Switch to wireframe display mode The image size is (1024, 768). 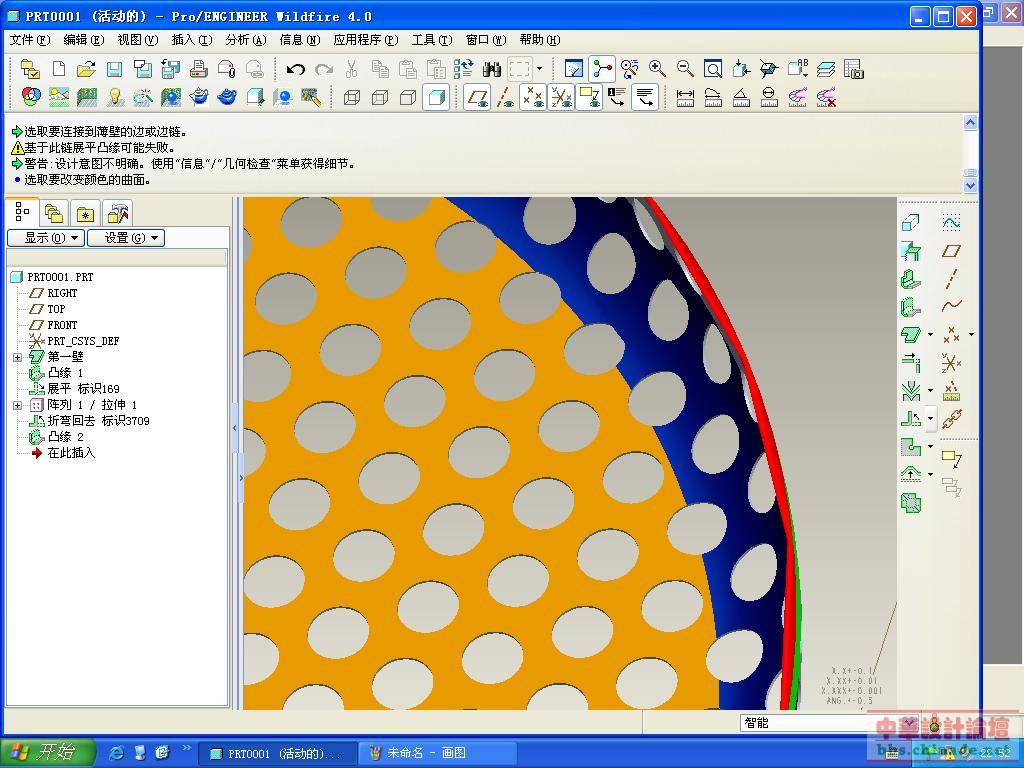point(351,98)
